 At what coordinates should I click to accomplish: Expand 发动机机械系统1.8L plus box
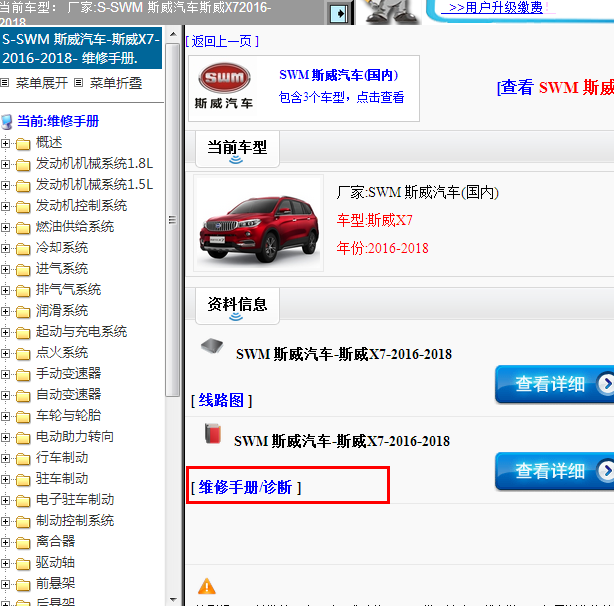5,164
